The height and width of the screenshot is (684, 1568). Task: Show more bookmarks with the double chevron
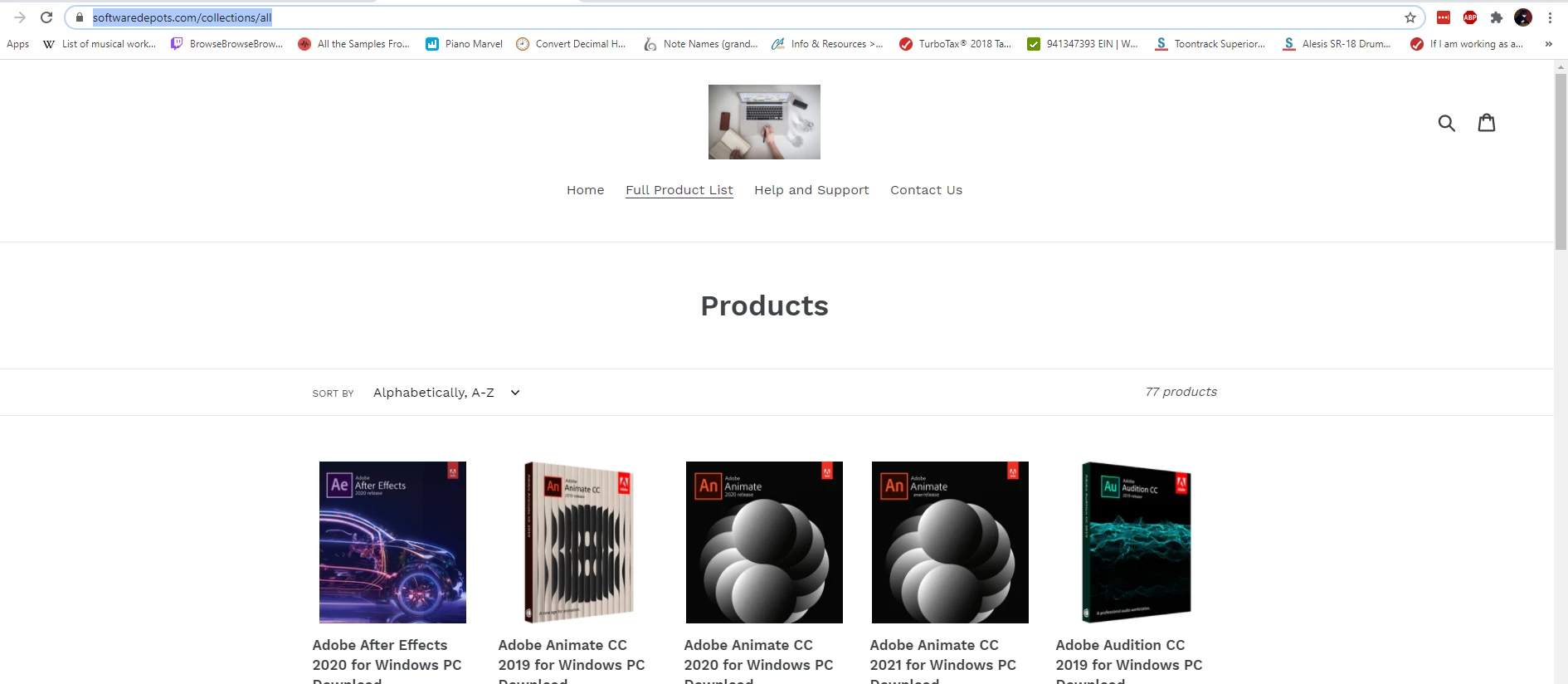click(x=1548, y=44)
